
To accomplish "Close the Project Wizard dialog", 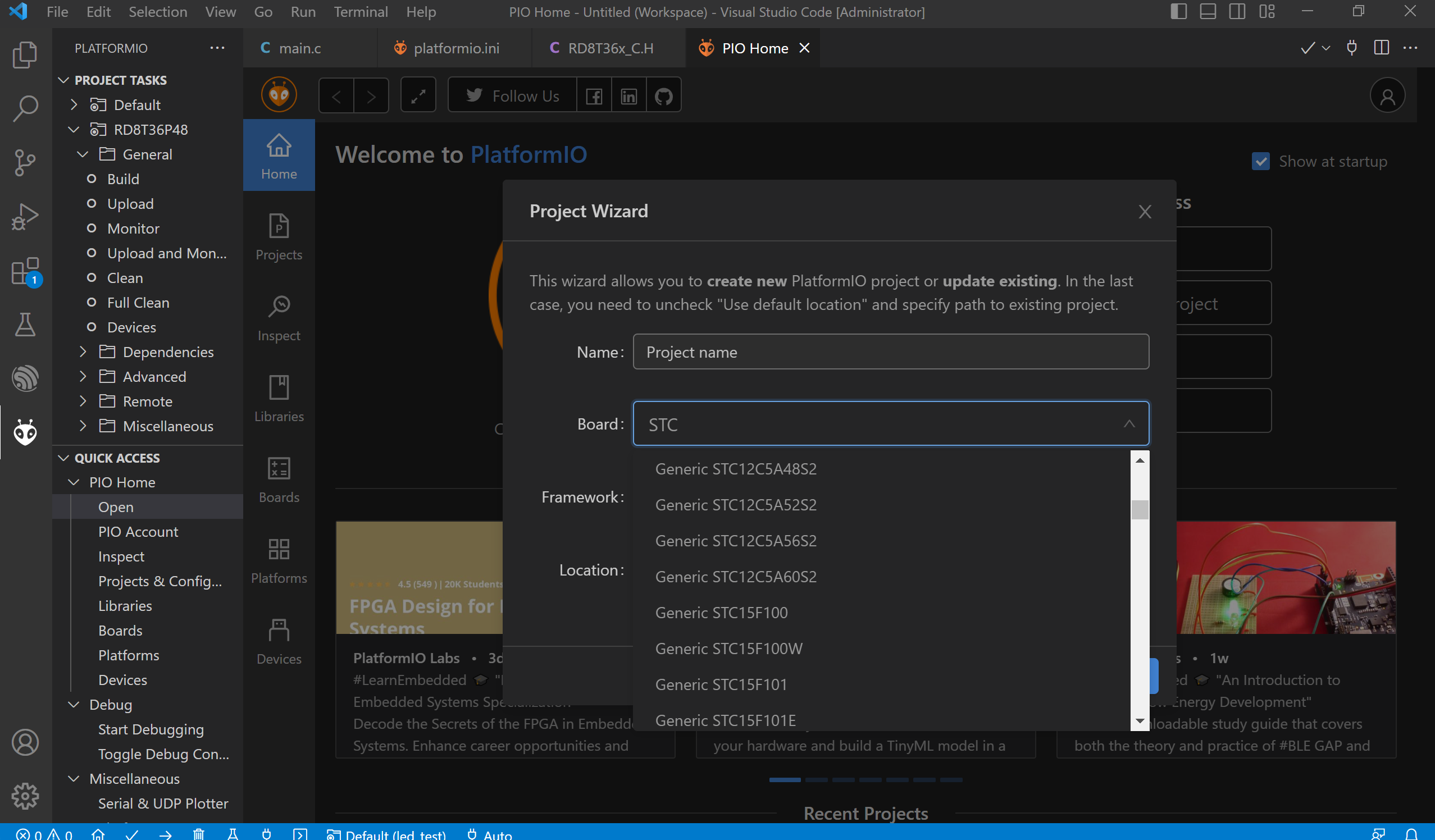I will tap(1145, 212).
